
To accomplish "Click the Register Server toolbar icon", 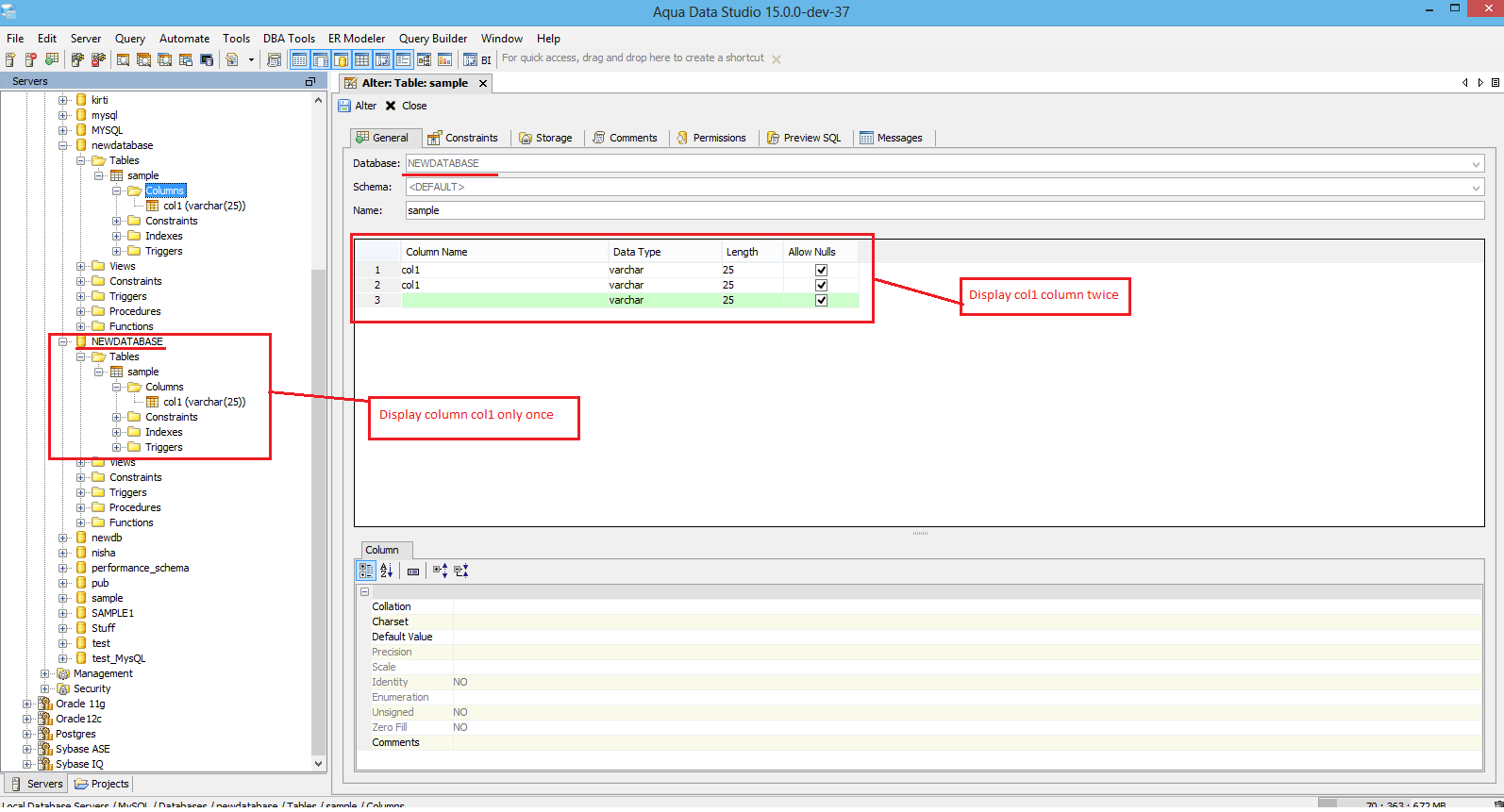I will [10, 59].
